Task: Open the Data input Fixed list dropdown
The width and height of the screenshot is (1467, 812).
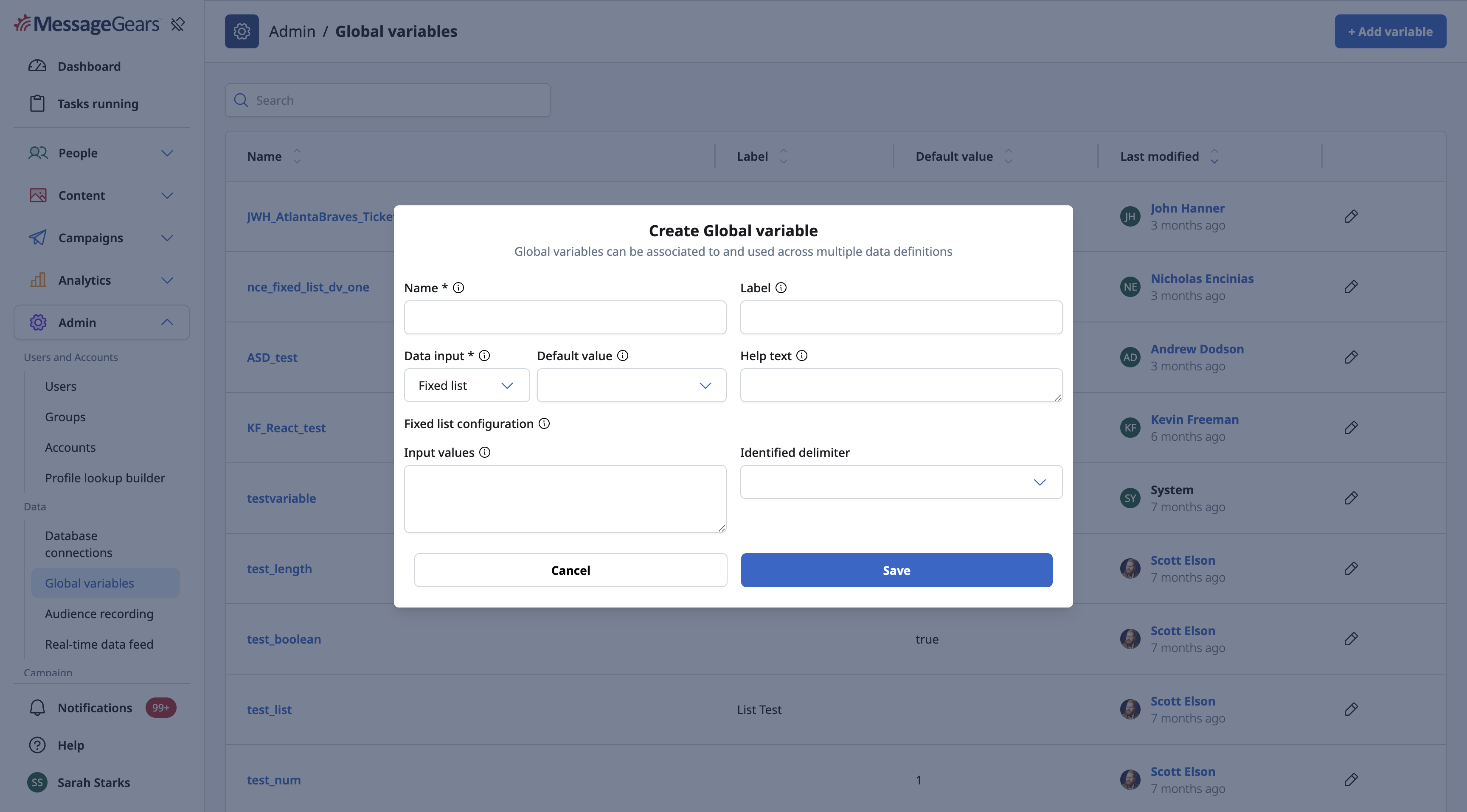Action: pyautogui.click(x=467, y=385)
